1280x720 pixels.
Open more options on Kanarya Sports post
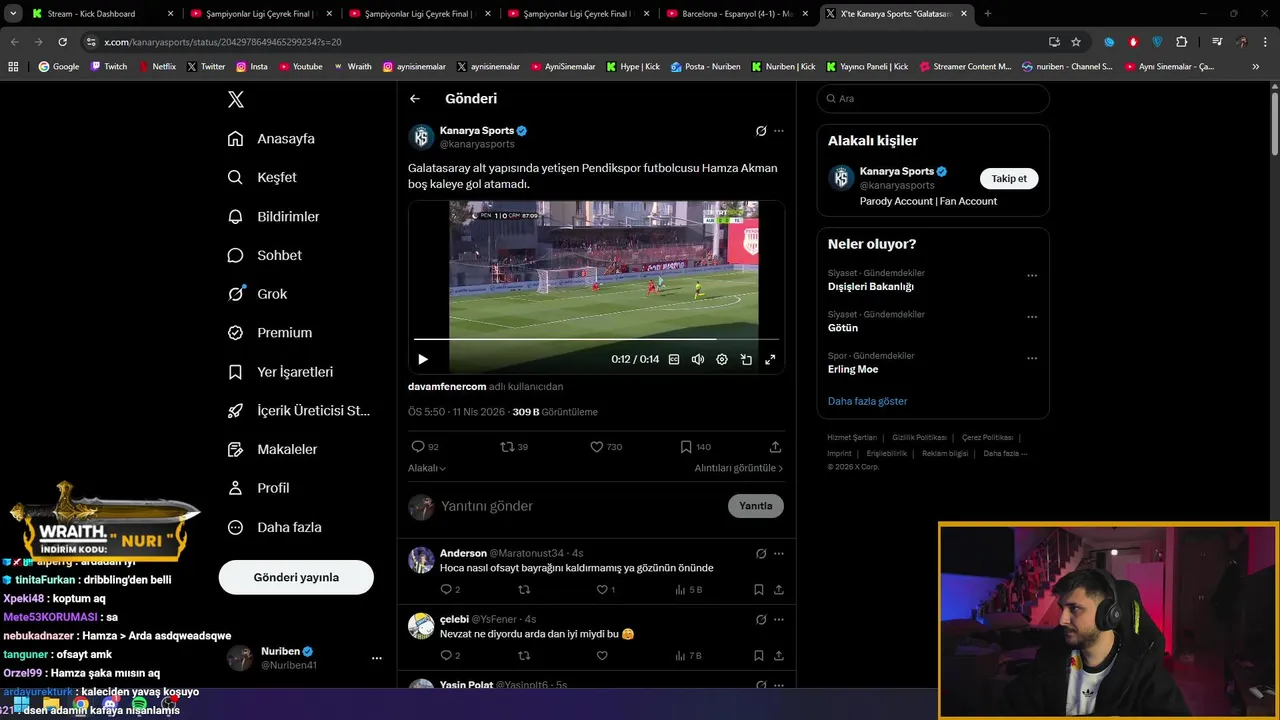[779, 131]
